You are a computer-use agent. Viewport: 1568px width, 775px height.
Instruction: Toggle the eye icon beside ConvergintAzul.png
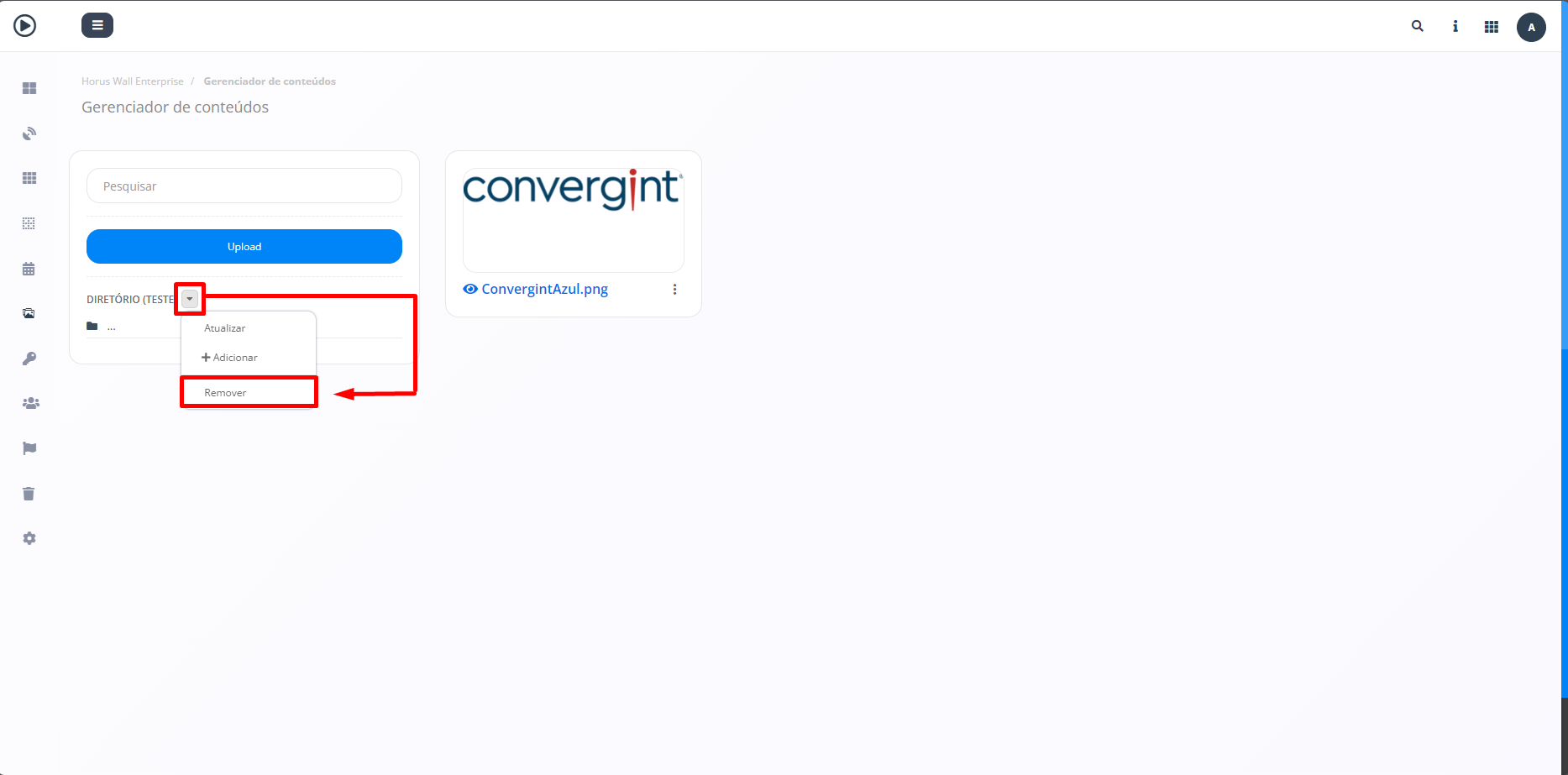(x=470, y=289)
